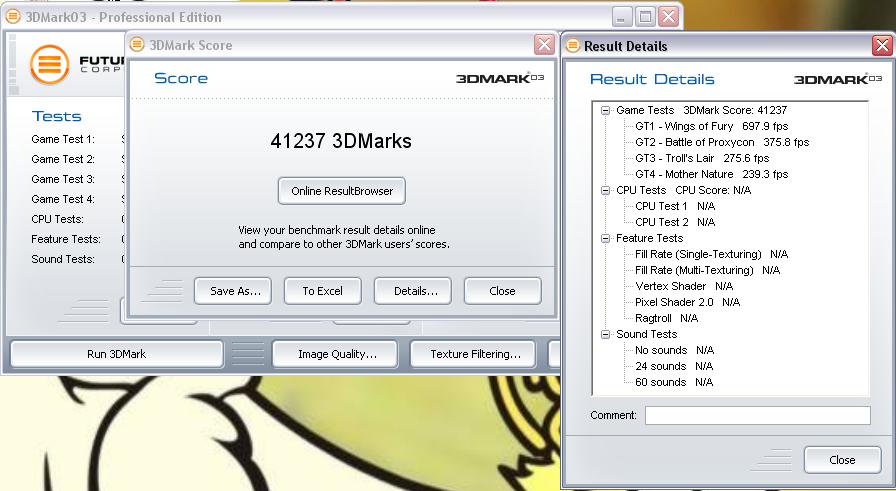Image resolution: width=896 pixels, height=491 pixels.
Task: Collapse the Sound Tests tree node
Action: coord(606,334)
